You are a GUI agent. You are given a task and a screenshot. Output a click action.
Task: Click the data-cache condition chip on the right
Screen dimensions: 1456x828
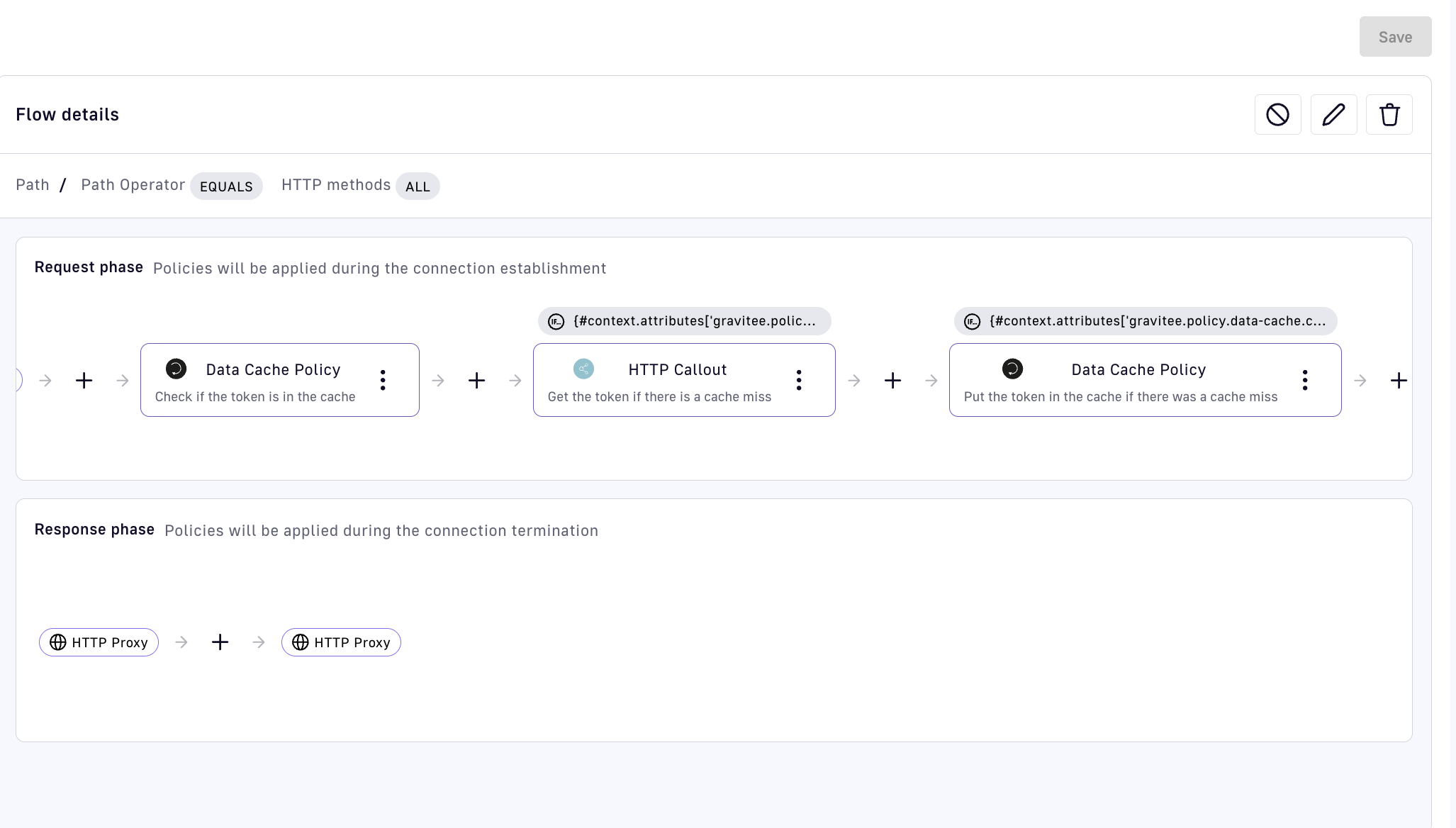1145,321
